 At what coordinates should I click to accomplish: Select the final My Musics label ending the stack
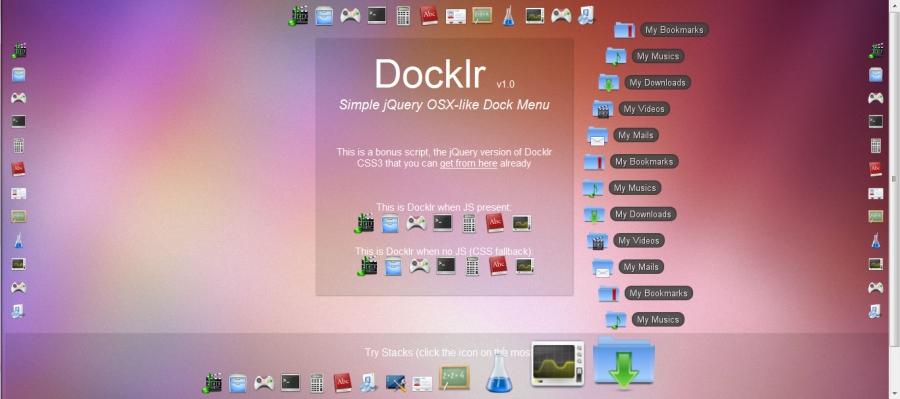tap(658, 320)
